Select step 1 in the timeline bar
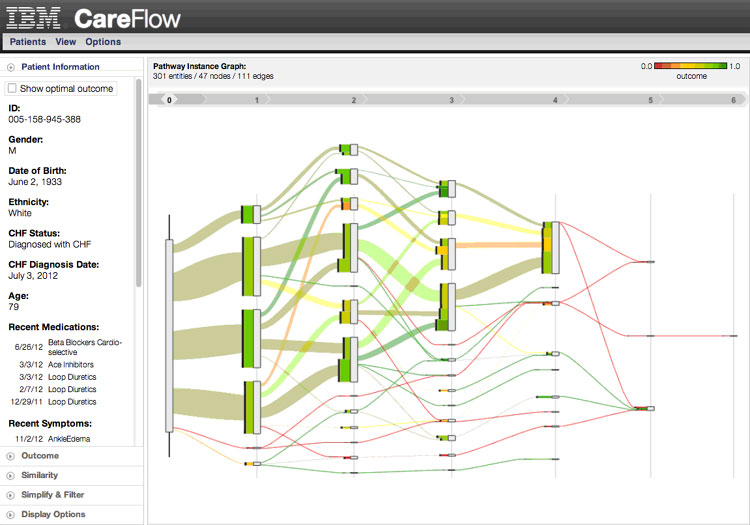This screenshot has height=525, width=750. (257, 100)
